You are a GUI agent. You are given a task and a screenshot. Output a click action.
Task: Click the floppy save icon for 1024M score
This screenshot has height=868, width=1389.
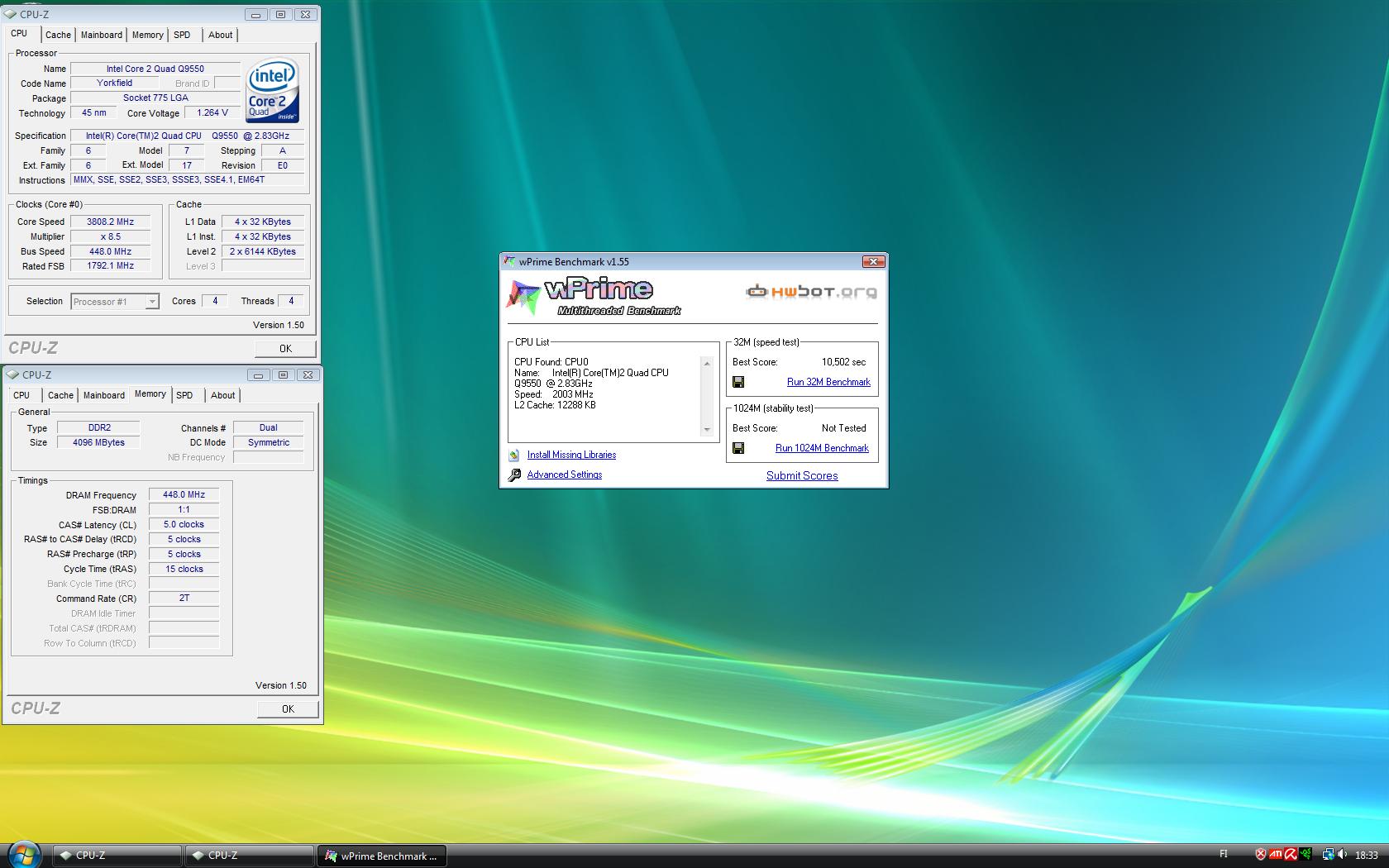pos(738,448)
